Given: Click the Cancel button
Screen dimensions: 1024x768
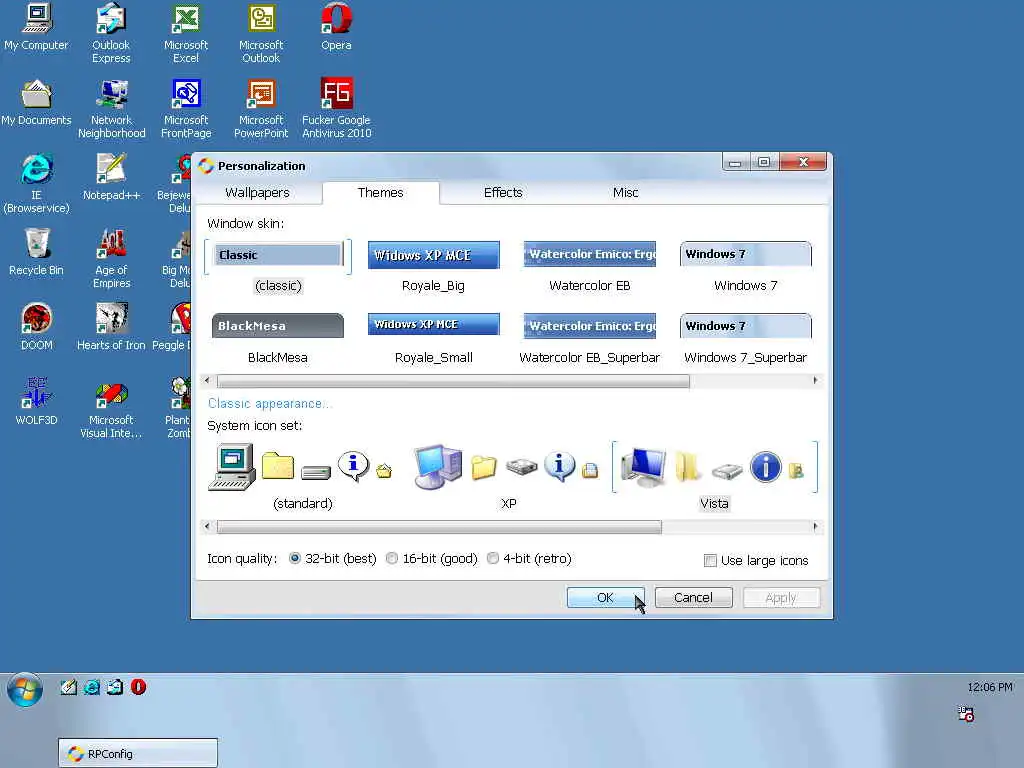Looking at the screenshot, I should [694, 598].
